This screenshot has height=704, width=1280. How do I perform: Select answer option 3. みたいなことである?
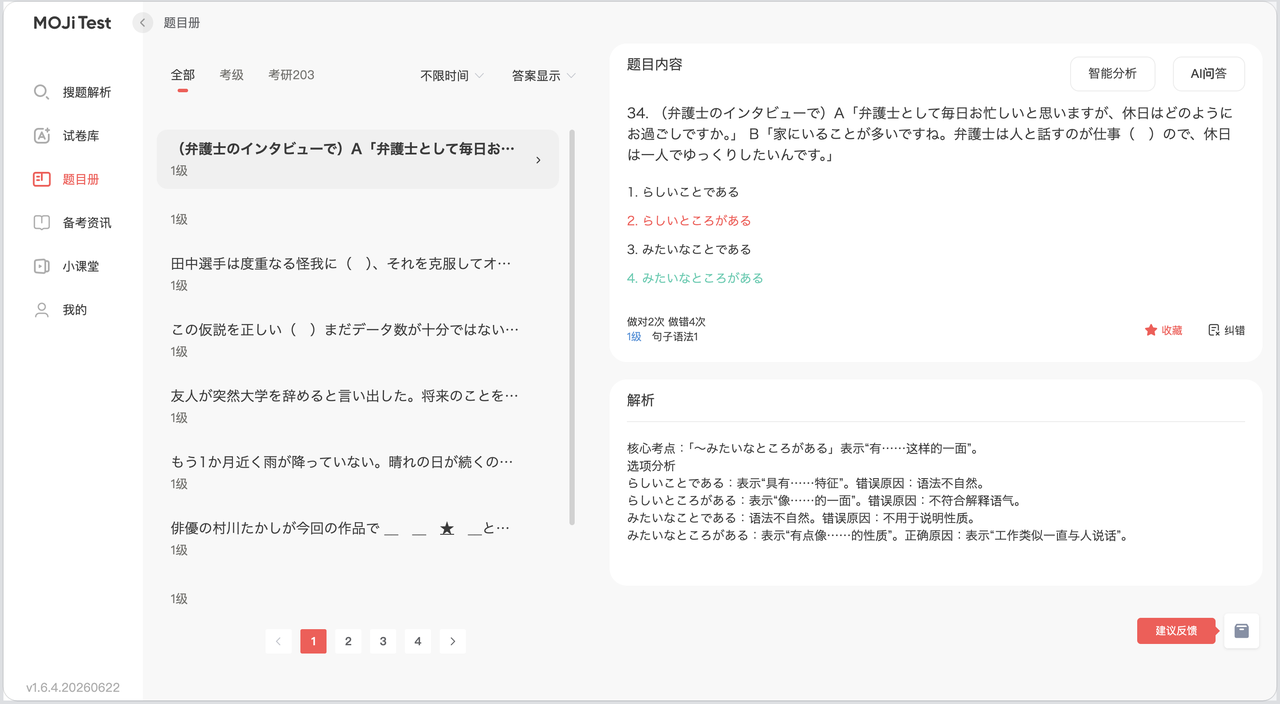(689, 250)
